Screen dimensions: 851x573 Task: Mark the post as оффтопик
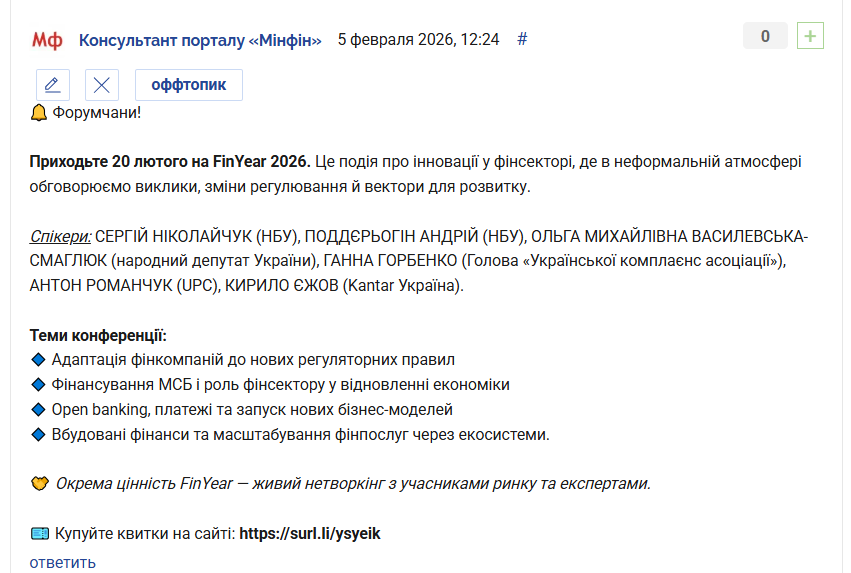189,85
